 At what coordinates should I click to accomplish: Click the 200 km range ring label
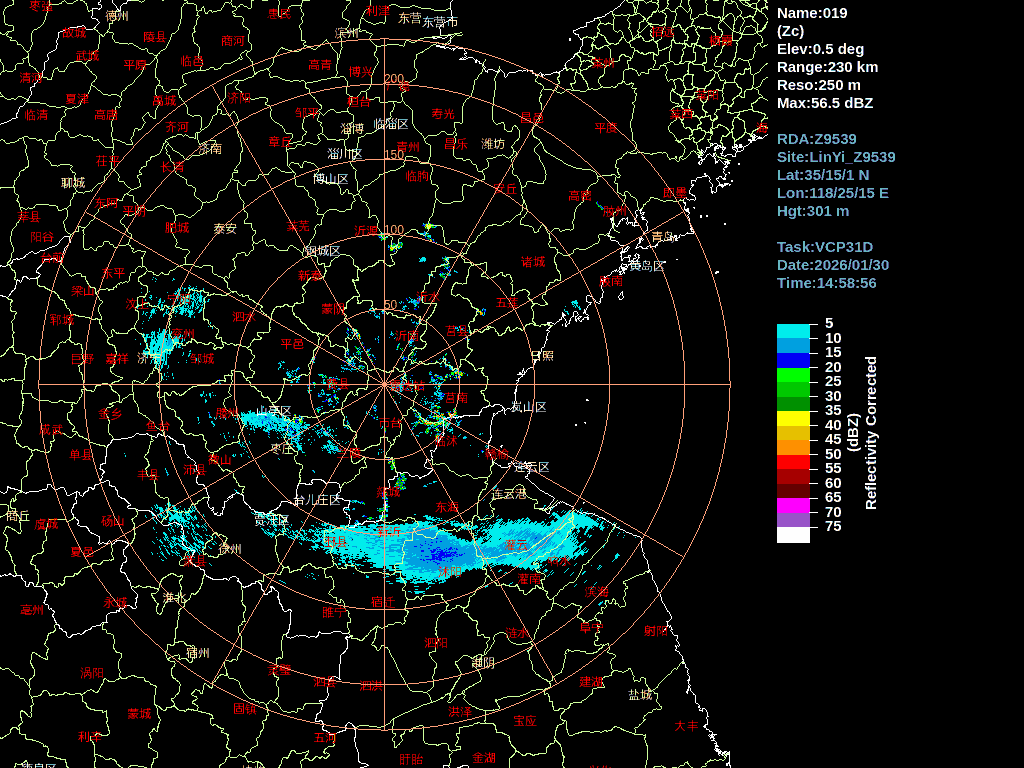(x=394, y=79)
